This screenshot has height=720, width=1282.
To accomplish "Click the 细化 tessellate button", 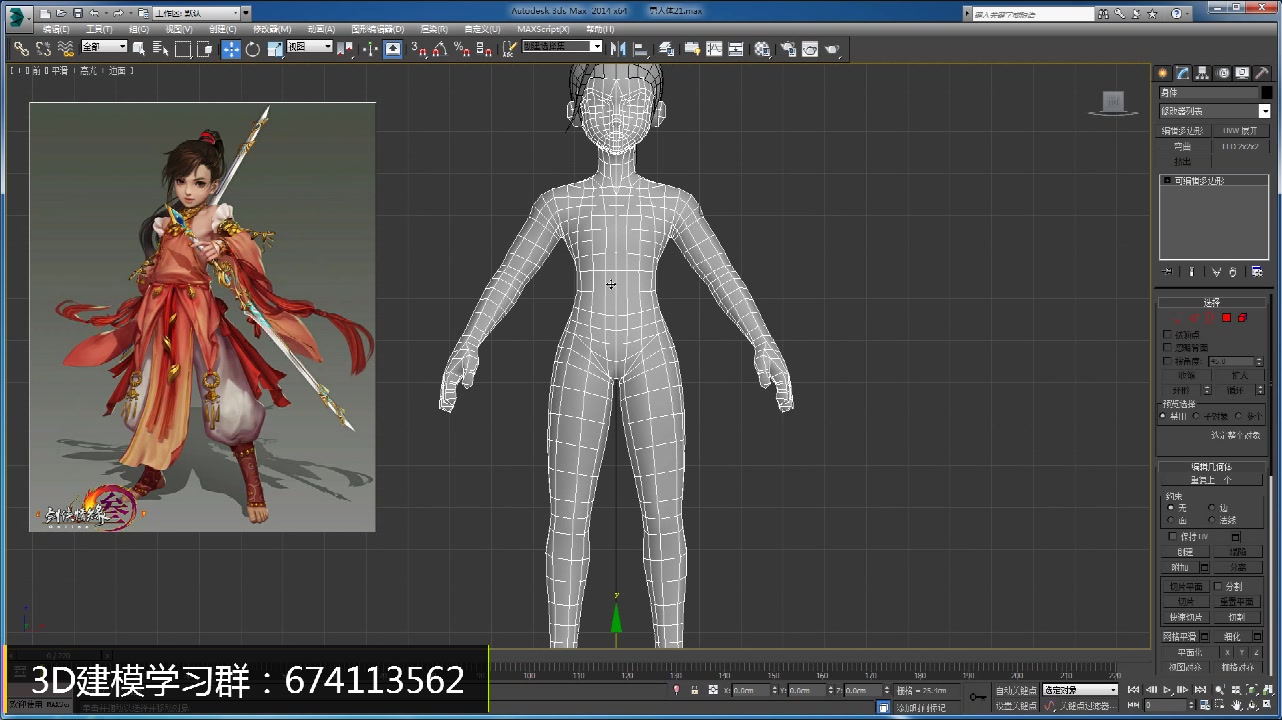I will click(x=1230, y=636).
